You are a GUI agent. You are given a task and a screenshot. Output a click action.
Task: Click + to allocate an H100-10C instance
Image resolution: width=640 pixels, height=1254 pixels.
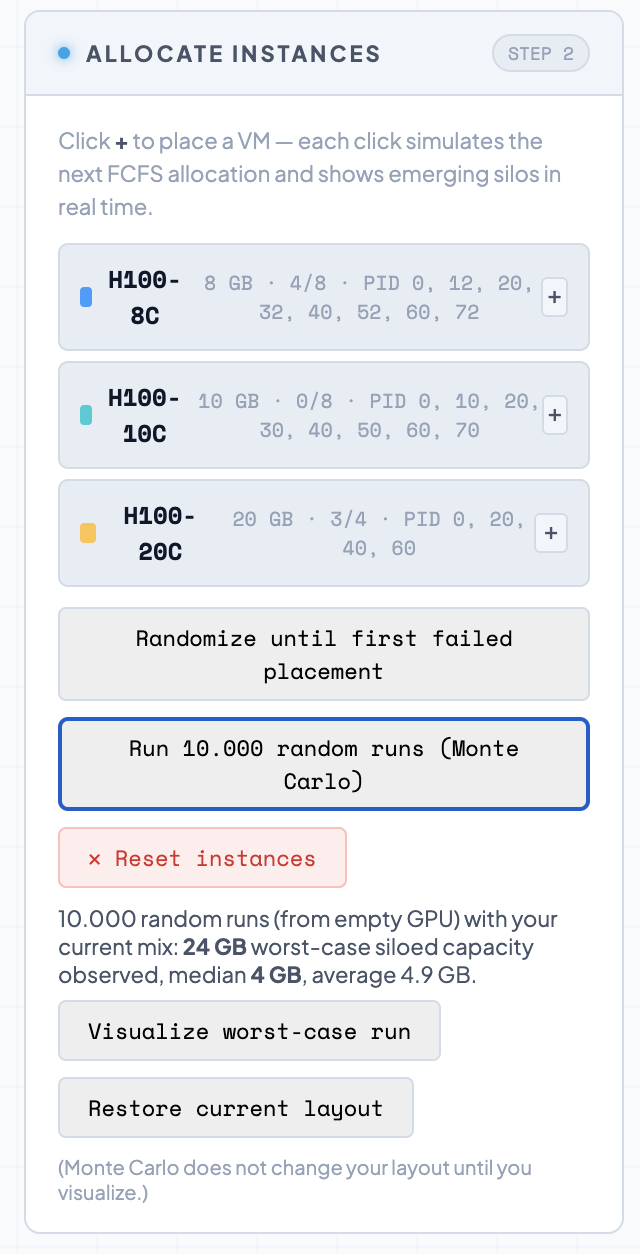point(554,415)
